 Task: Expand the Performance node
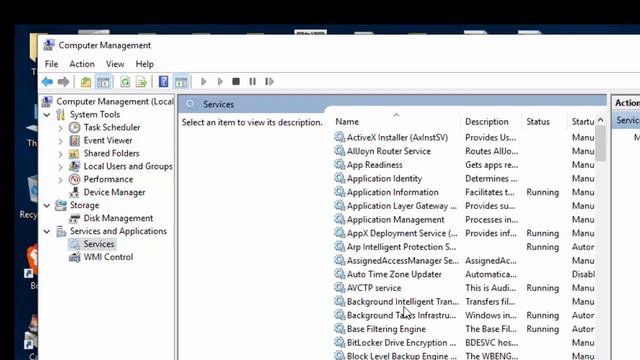click(60, 180)
